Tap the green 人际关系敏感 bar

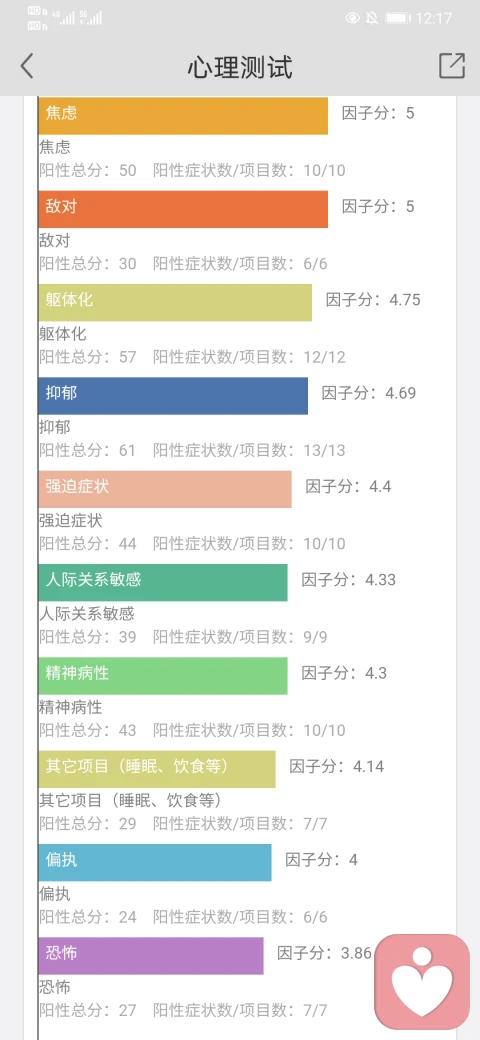(x=163, y=582)
